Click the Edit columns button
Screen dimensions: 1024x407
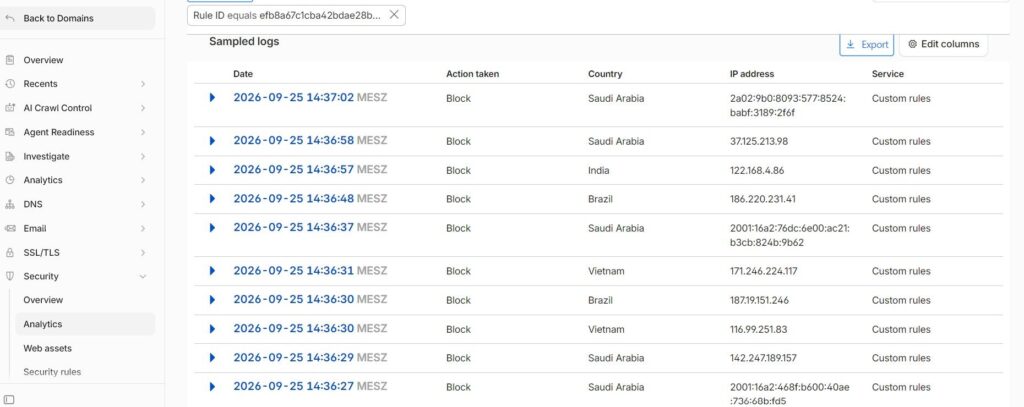click(944, 44)
